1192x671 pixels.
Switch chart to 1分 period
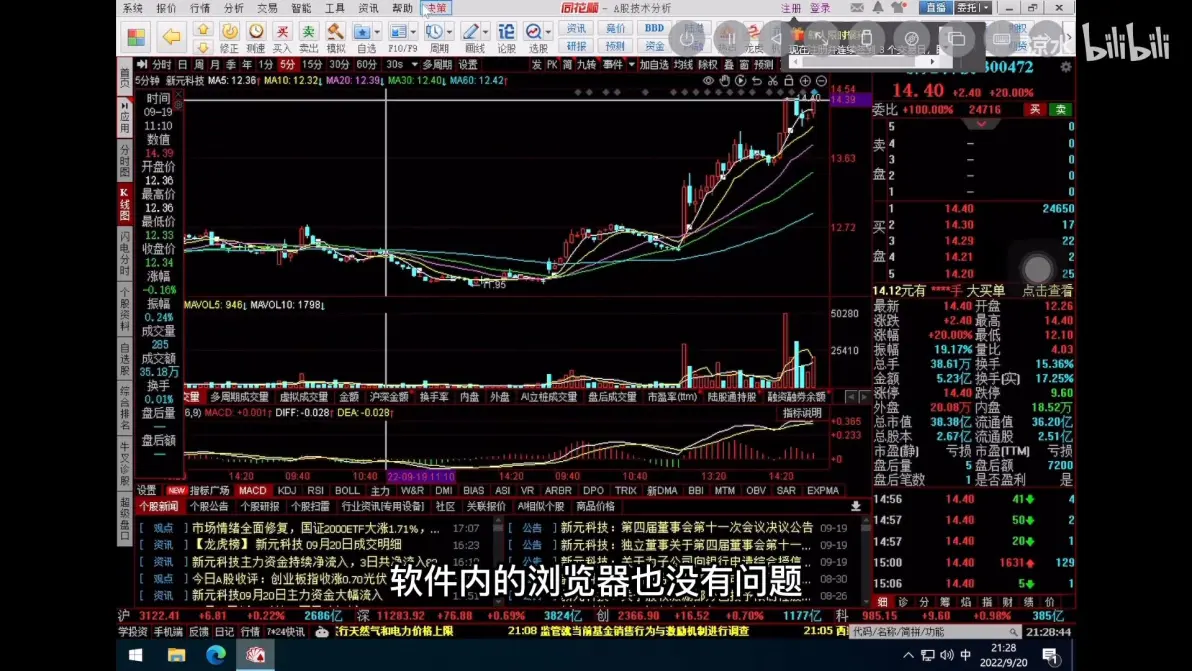pyautogui.click(x=265, y=65)
